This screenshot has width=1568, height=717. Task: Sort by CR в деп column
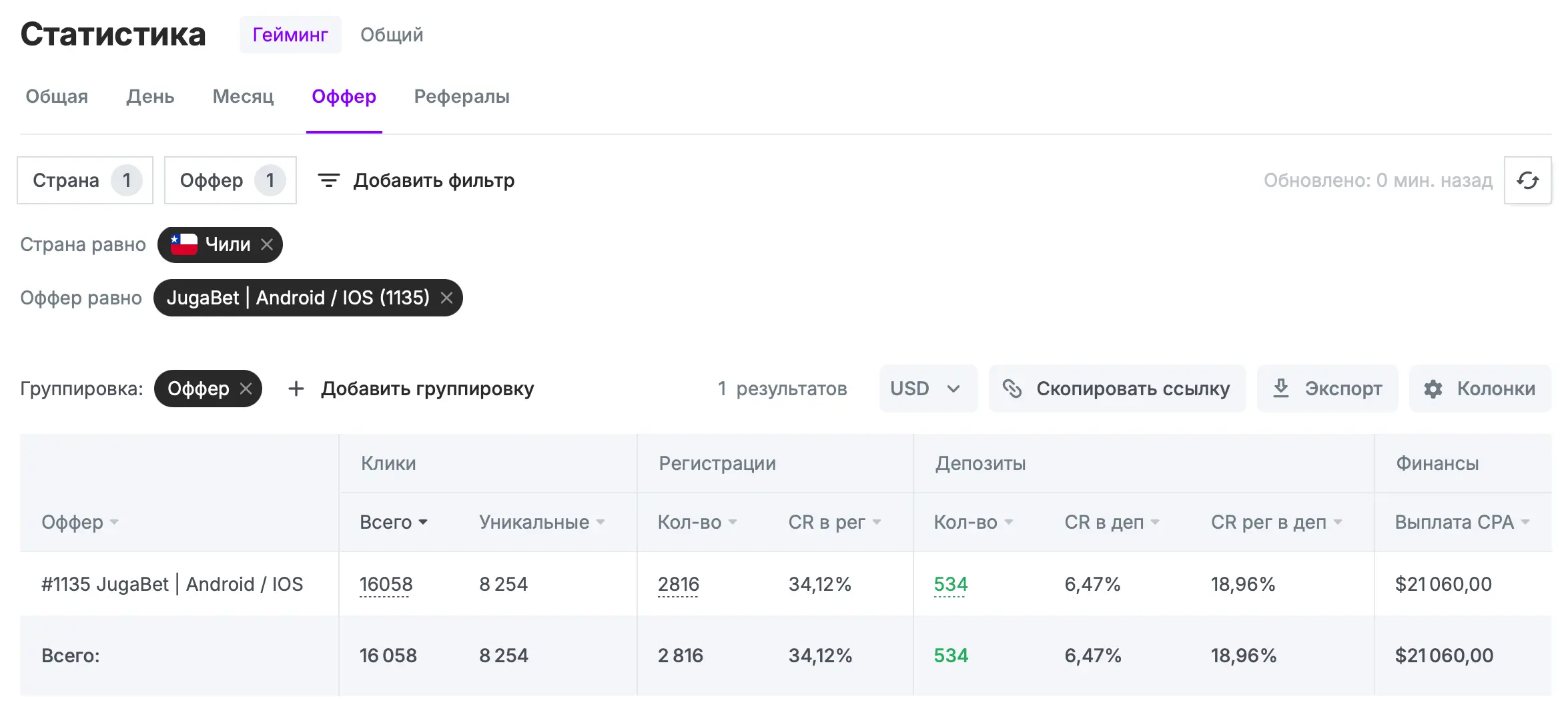pos(1112,522)
